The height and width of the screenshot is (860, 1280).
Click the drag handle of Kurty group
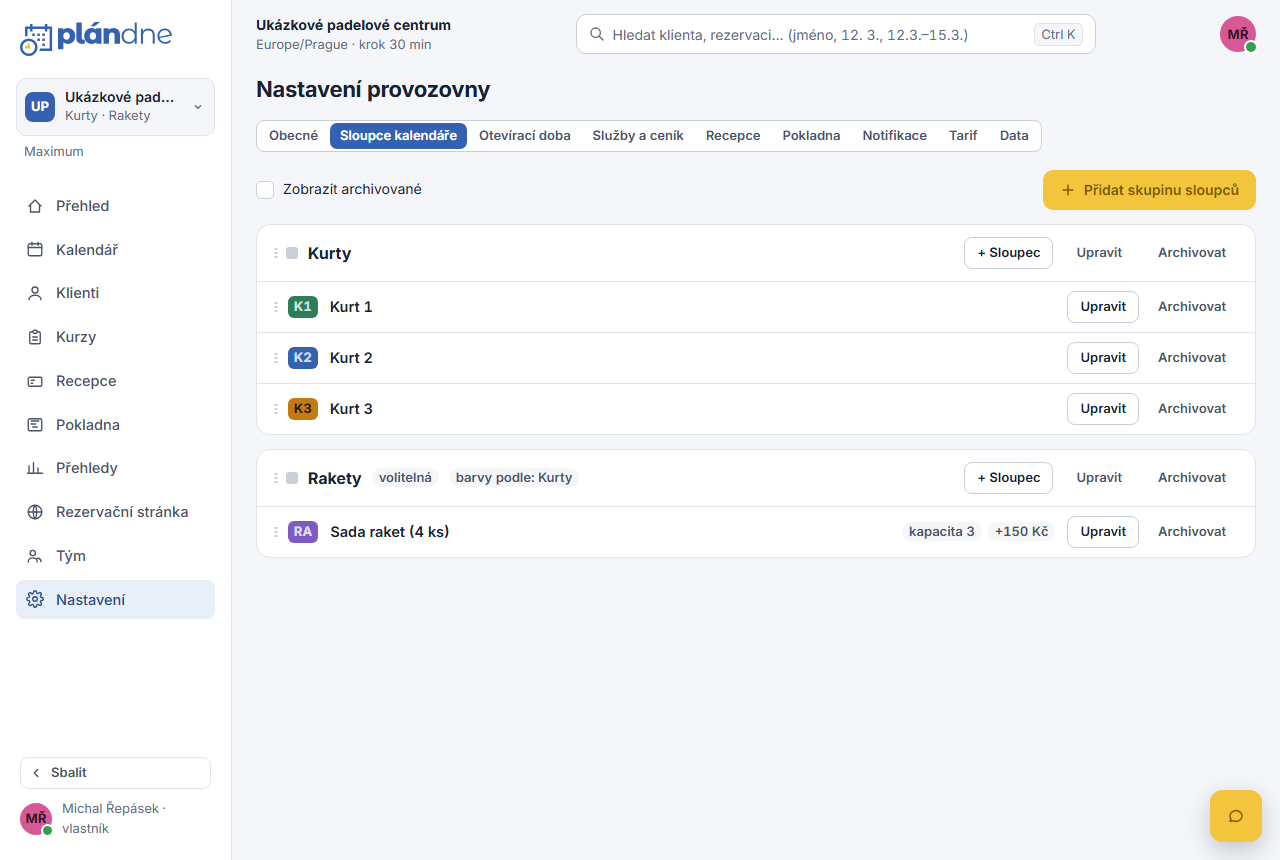(276, 253)
